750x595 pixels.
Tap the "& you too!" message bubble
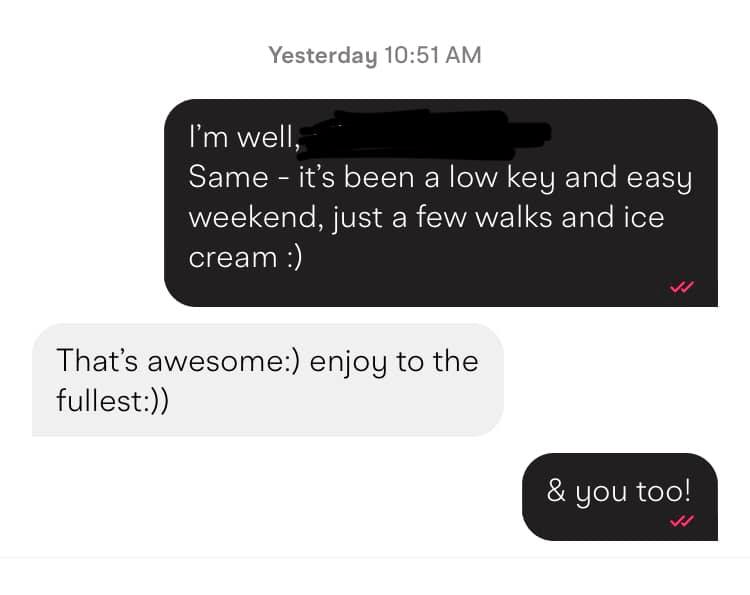(620, 497)
